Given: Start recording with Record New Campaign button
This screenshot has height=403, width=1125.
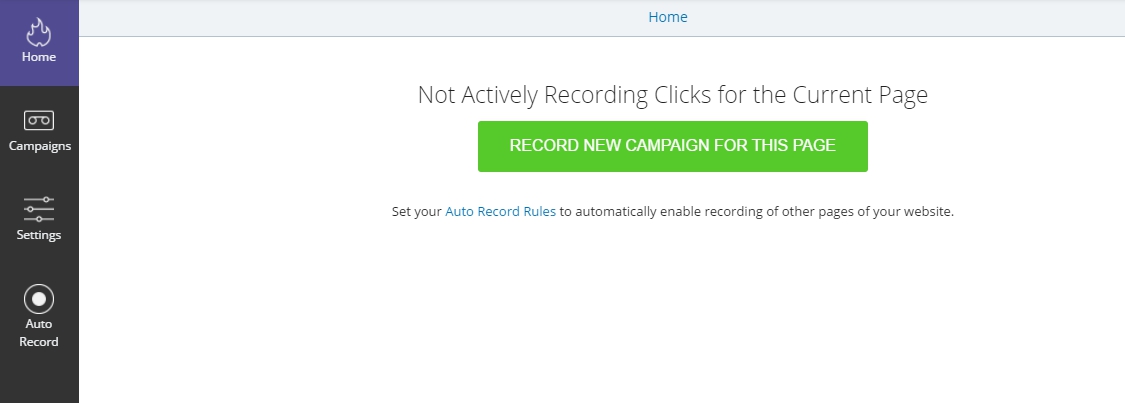Looking at the screenshot, I should (x=673, y=146).
